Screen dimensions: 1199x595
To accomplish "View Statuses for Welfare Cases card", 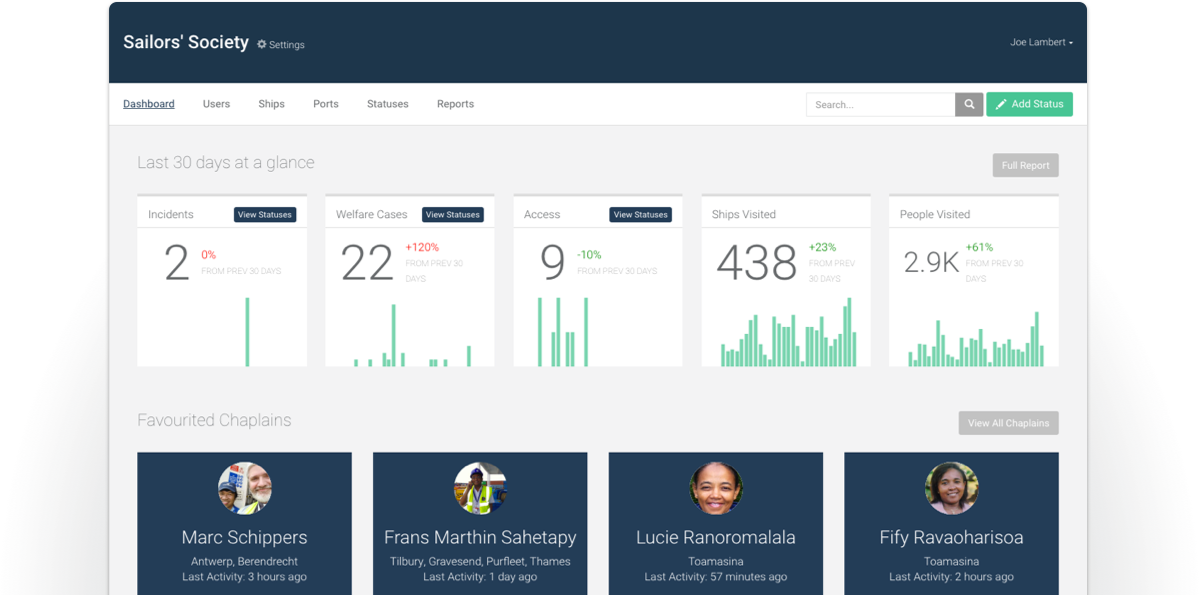I will 453,215.
